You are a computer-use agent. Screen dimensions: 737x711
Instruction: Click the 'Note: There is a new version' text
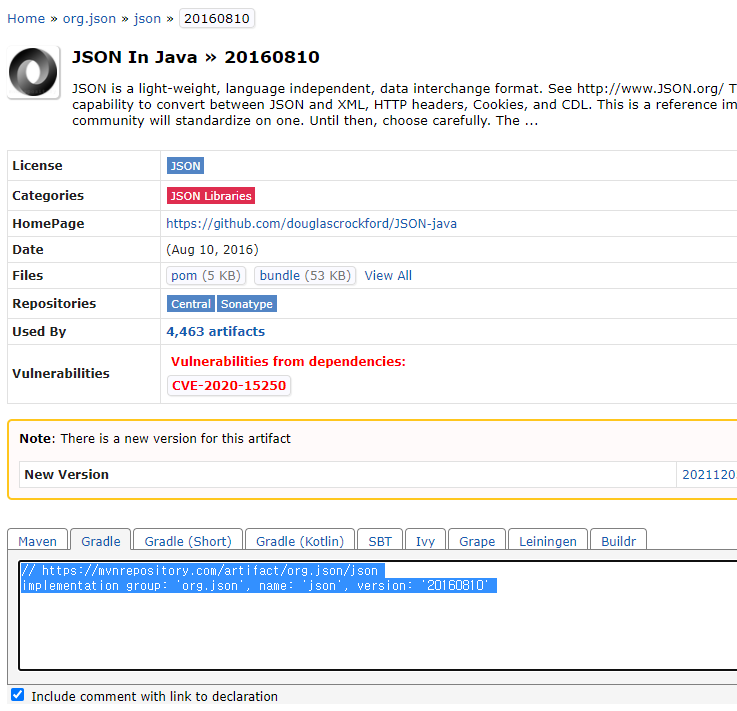click(x=155, y=438)
